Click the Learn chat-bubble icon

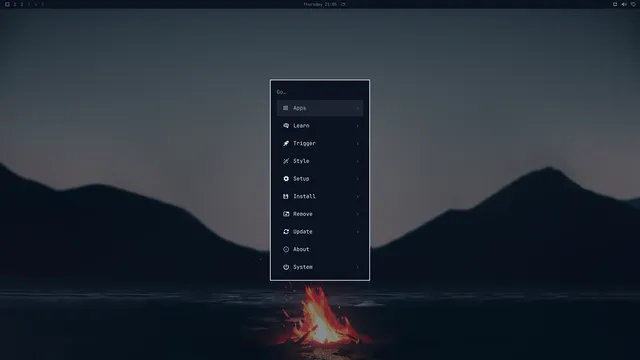[x=286, y=126]
